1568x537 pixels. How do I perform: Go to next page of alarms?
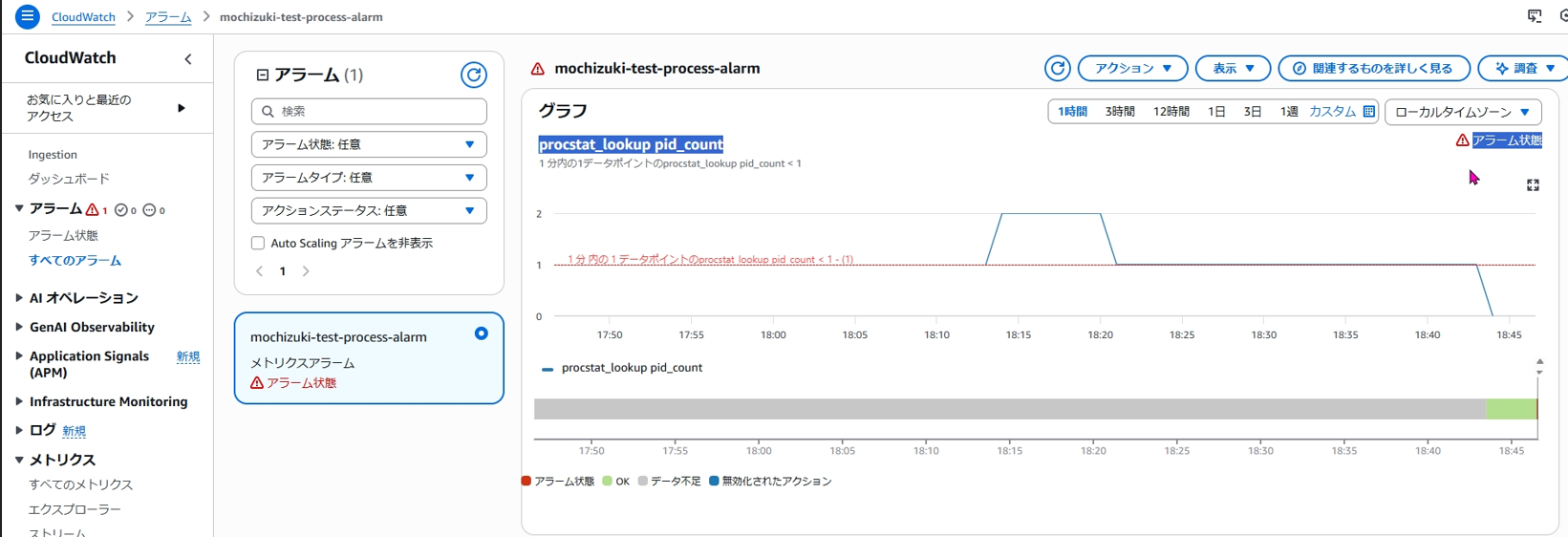(306, 271)
